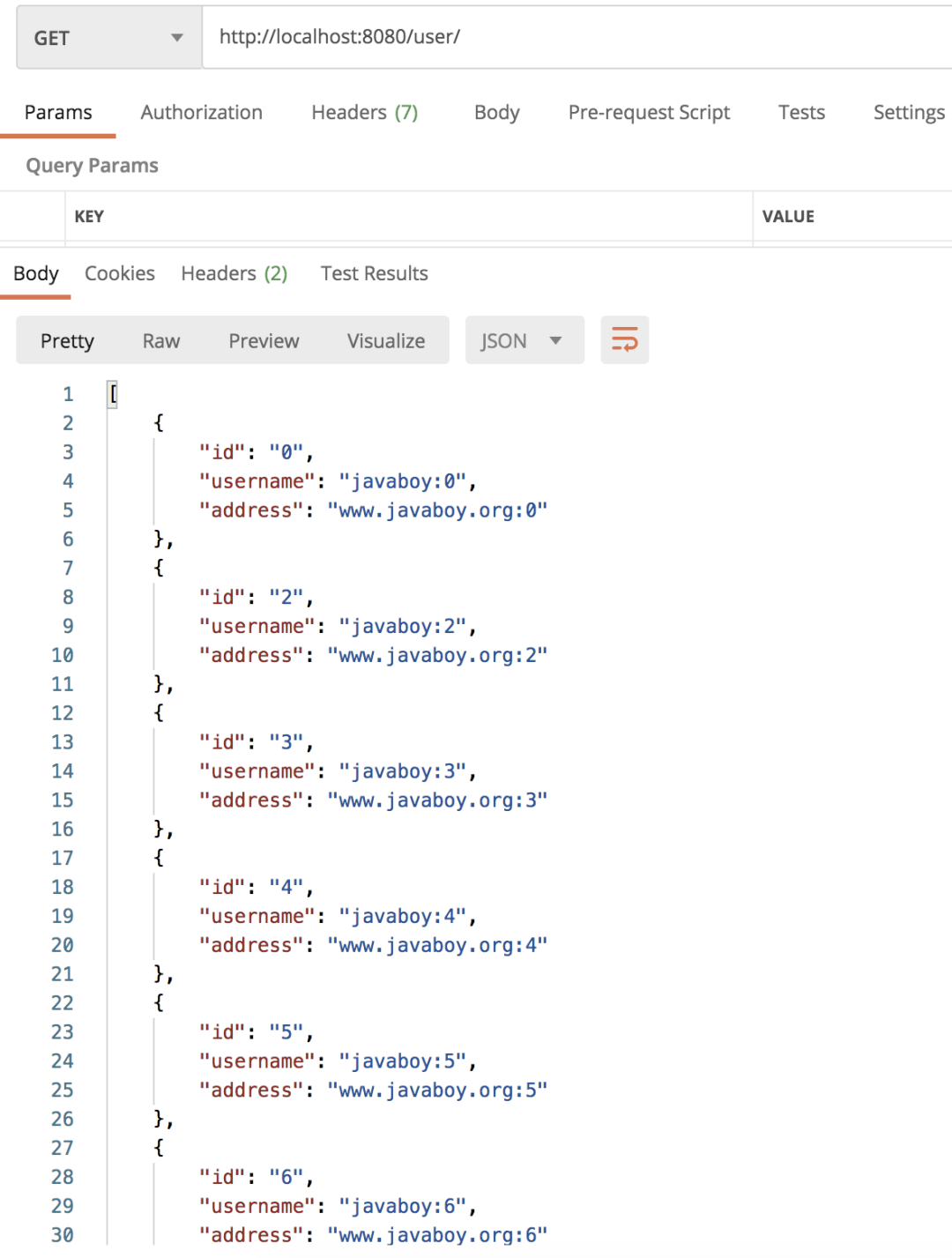Image resolution: width=952 pixels, height=1258 pixels.
Task: Click the request URL input field
Action: point(573,37)
